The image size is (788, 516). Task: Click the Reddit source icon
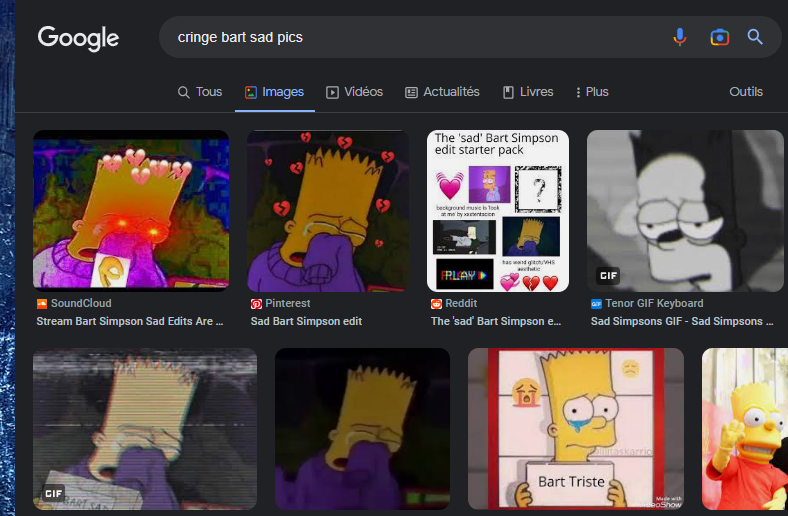click(436, 303)
